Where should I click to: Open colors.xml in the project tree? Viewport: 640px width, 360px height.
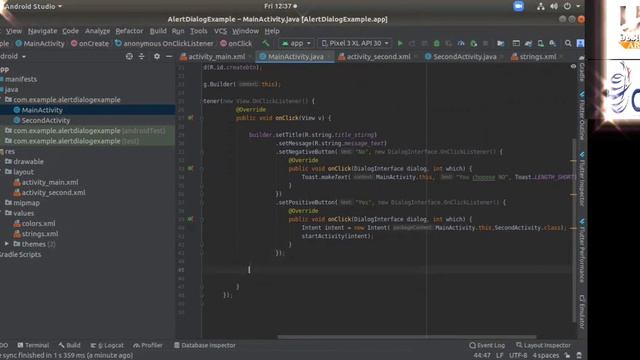tap(35, 223)
